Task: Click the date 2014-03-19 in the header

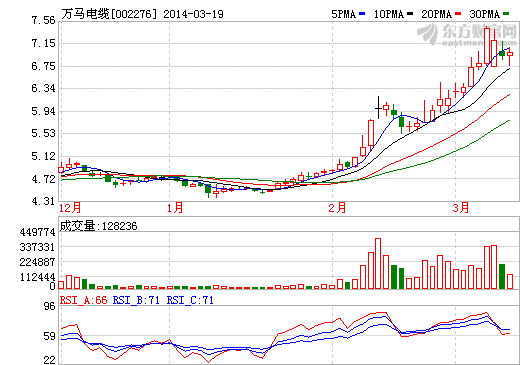Action: coord(193,14)
